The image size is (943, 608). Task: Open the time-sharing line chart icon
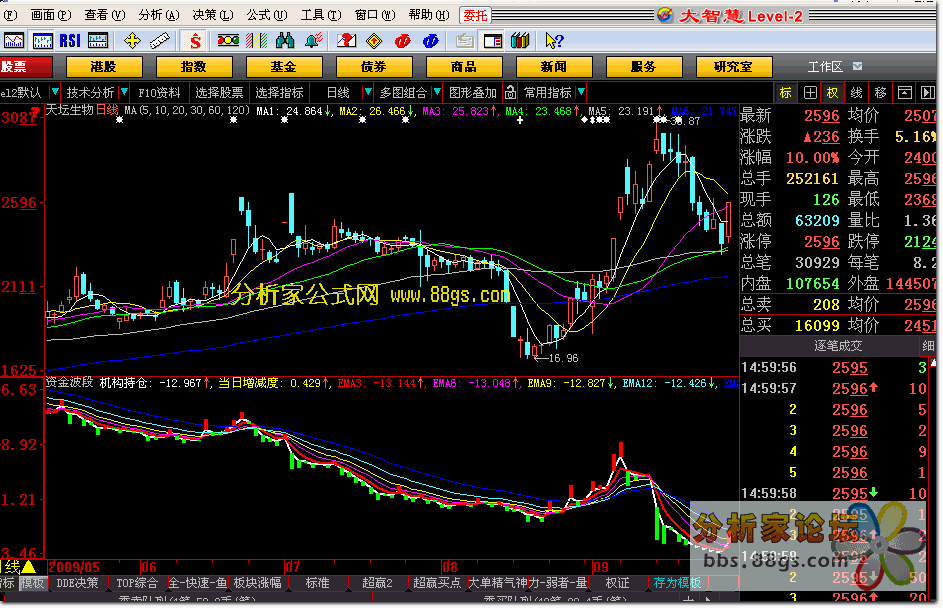pyautogui.click(x=13, y=41)
